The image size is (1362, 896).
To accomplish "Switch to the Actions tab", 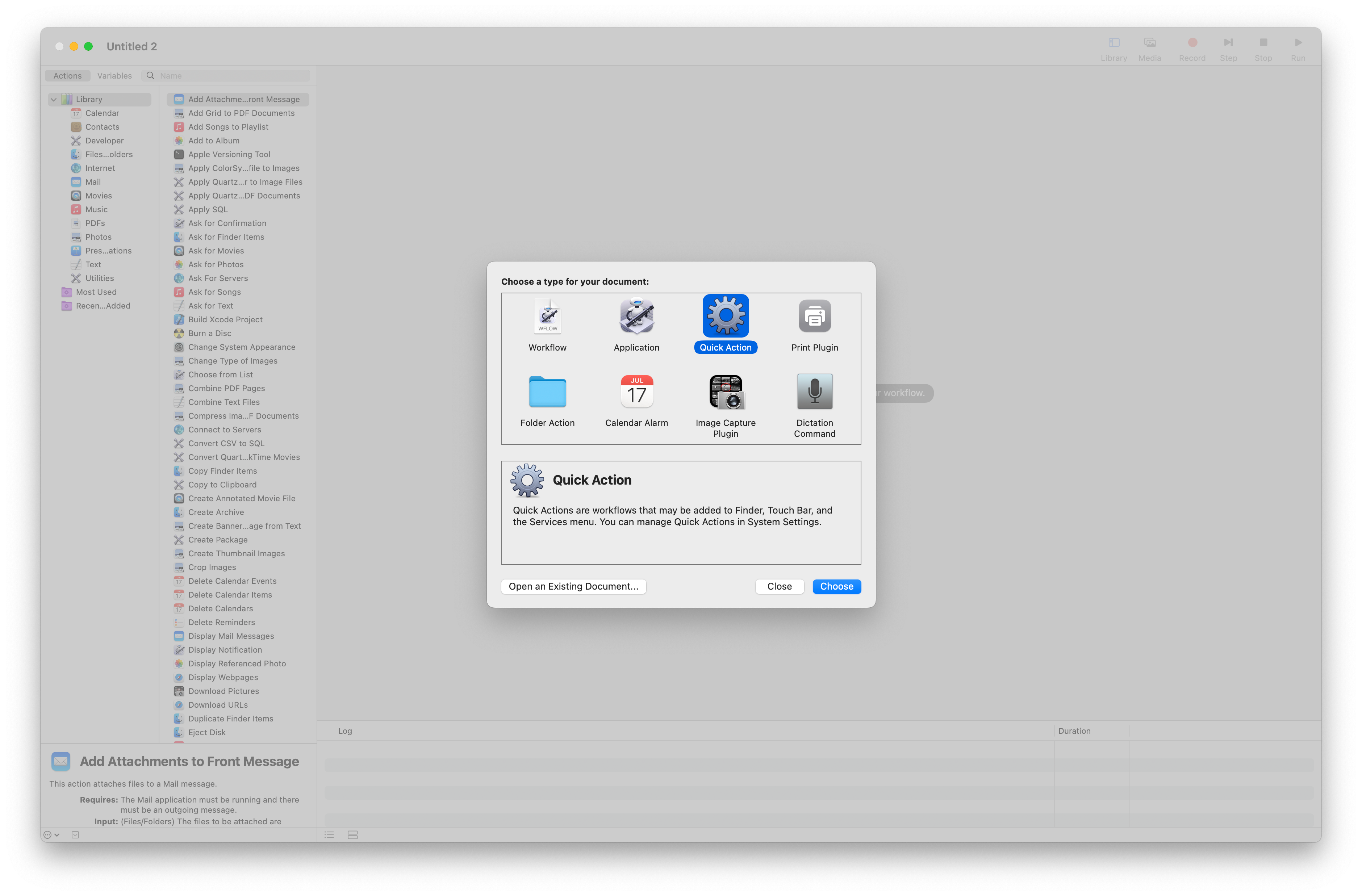I will pyautogui.click(x=67, y=76).
